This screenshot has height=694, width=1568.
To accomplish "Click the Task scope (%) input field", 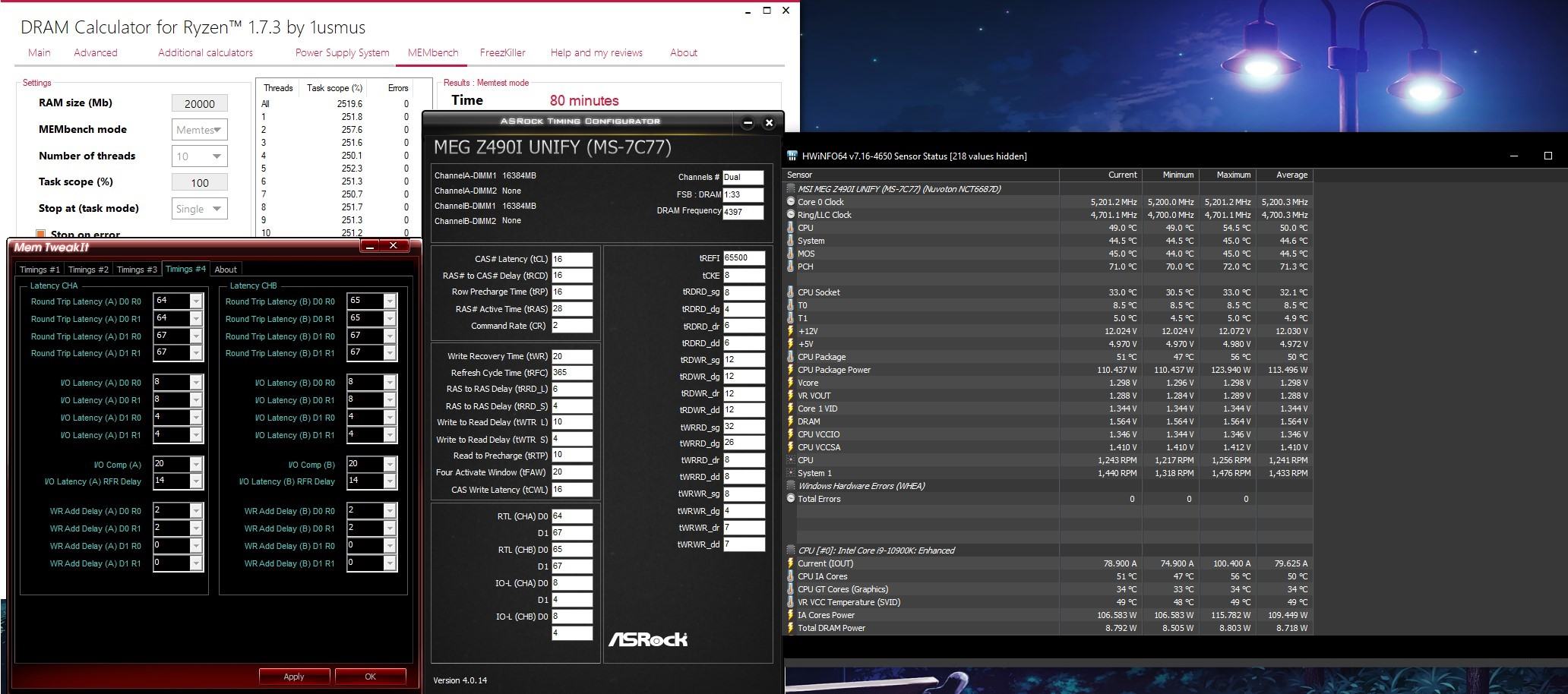I will tap(200, 182).
